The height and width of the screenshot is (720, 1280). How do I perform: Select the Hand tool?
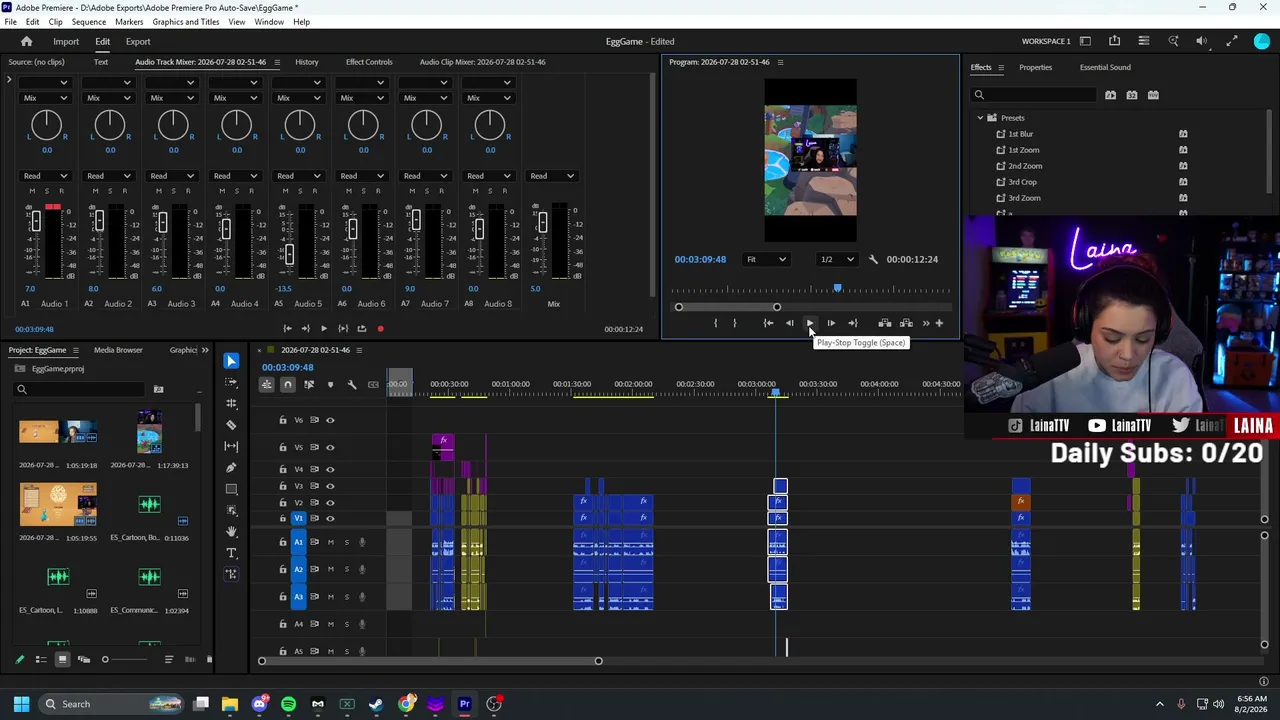[x=231, y=532]
